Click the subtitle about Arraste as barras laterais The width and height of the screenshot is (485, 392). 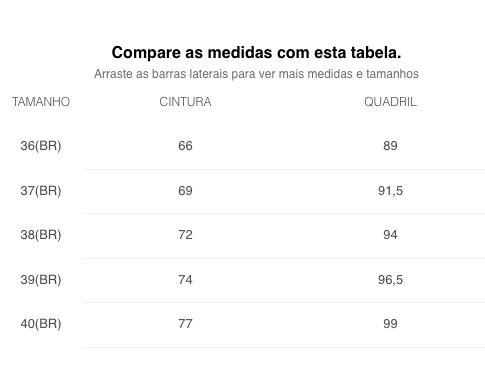[256, 74]
